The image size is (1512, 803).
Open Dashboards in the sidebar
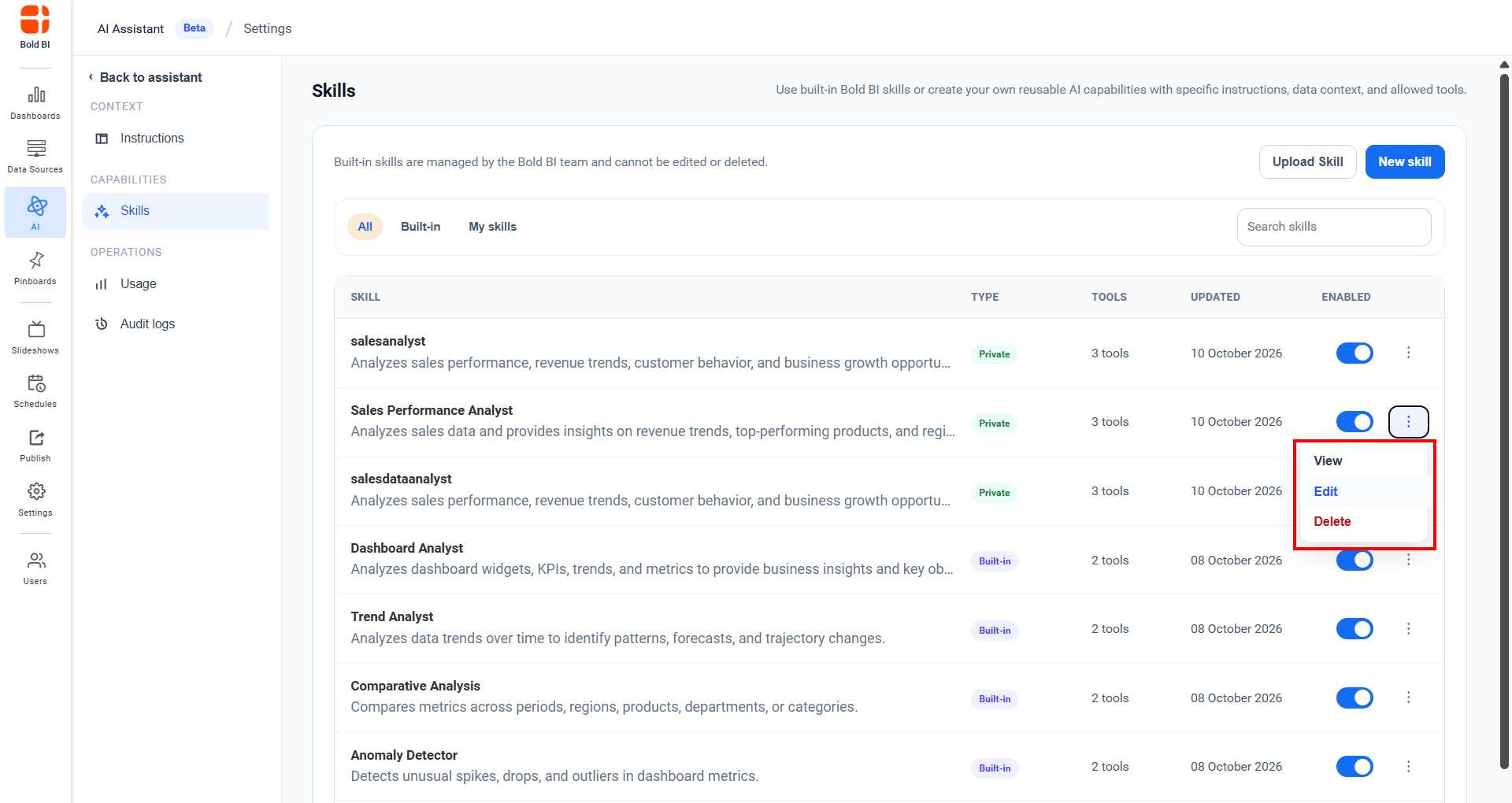click(x=35, y=104)
